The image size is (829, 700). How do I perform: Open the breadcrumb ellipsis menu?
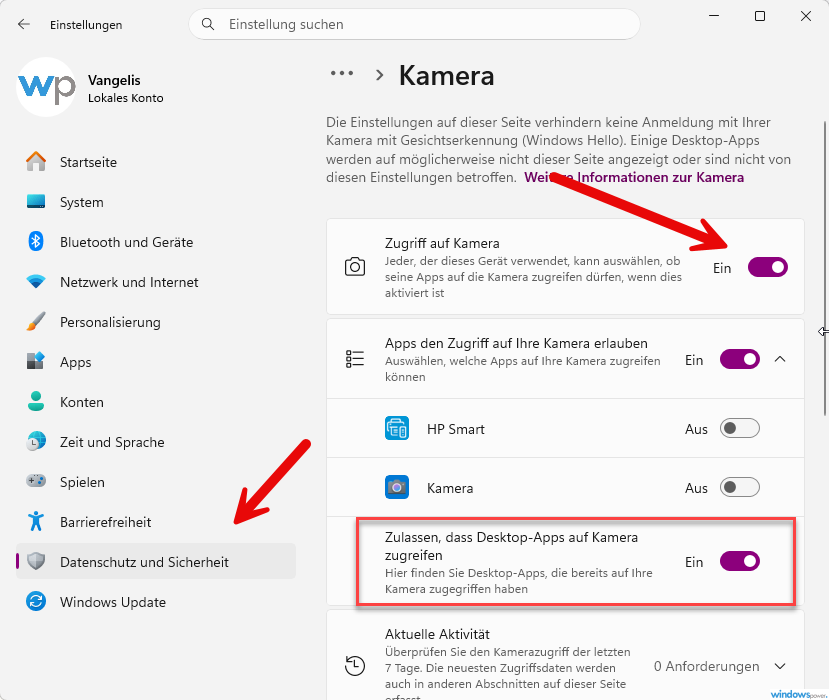341,72
